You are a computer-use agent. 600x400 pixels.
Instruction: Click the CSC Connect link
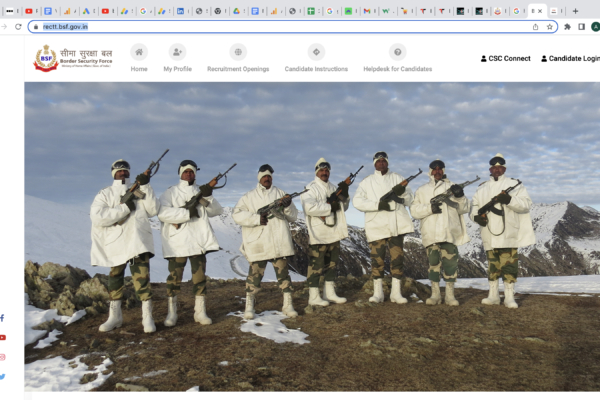tap(505, 59)
